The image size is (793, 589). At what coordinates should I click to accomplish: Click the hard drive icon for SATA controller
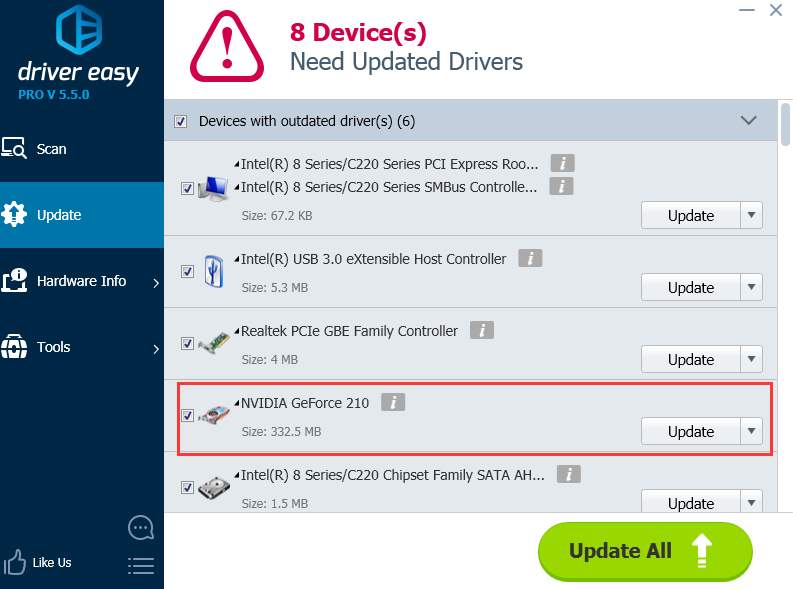[213, 487]
